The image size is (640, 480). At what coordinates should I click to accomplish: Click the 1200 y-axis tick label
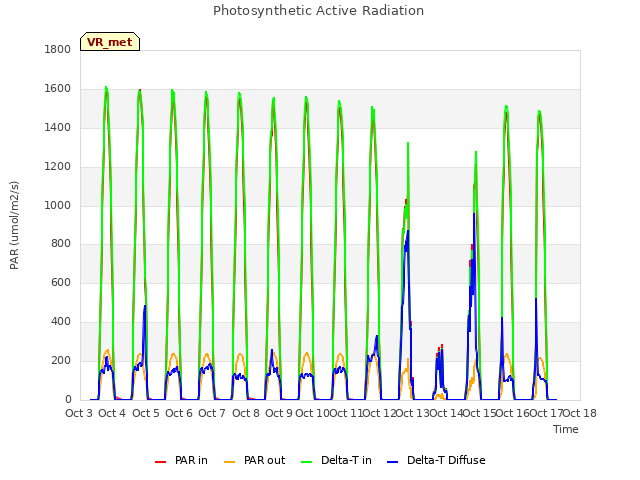(58, 167)
